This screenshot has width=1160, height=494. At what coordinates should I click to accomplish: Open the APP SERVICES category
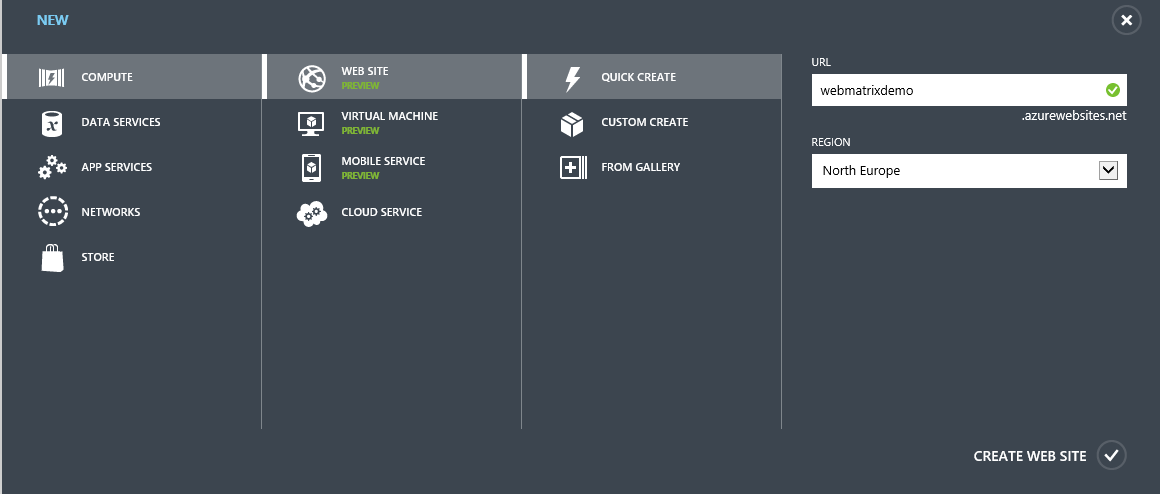(x=117, y=167)
